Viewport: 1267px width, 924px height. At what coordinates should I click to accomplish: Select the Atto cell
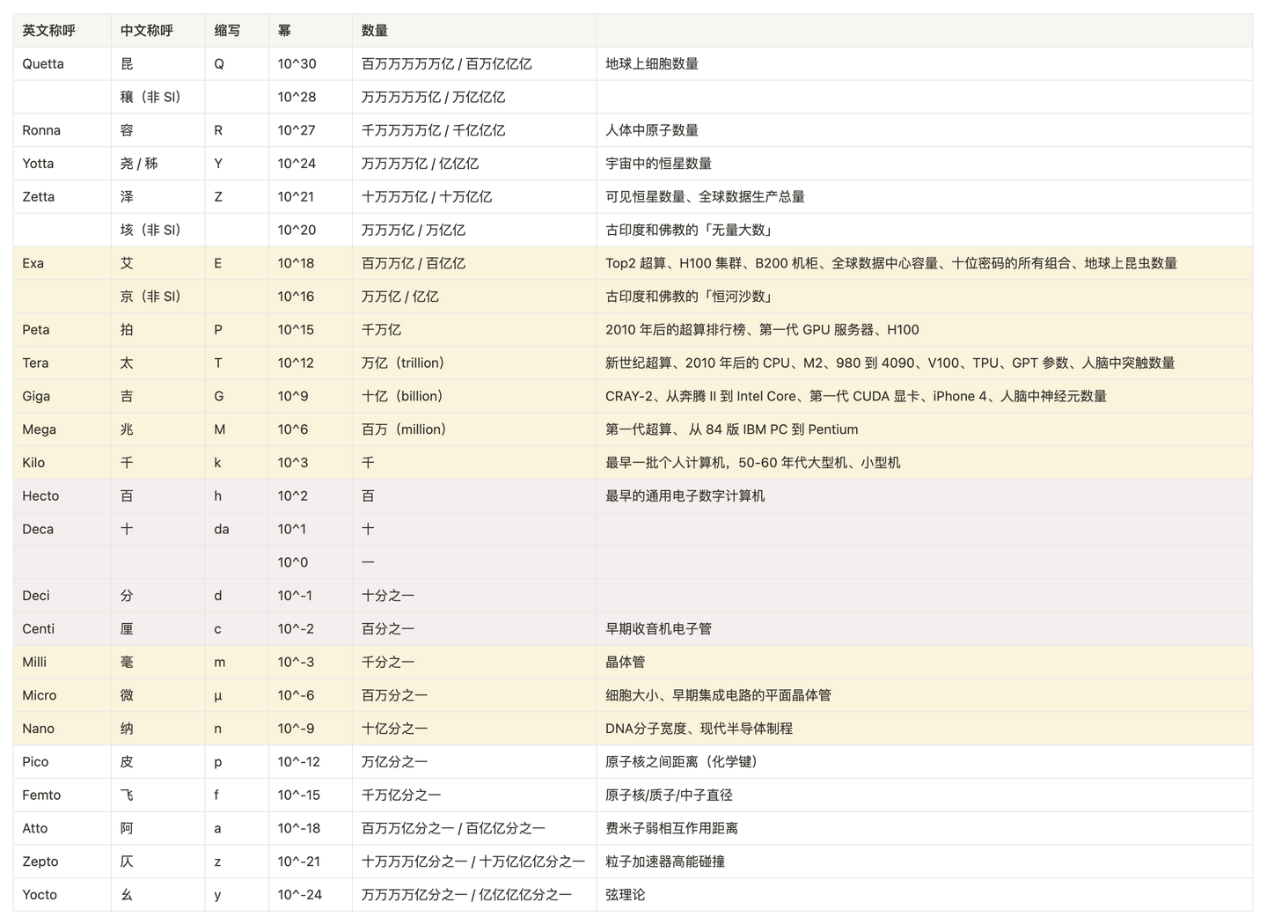click(62, 828)
